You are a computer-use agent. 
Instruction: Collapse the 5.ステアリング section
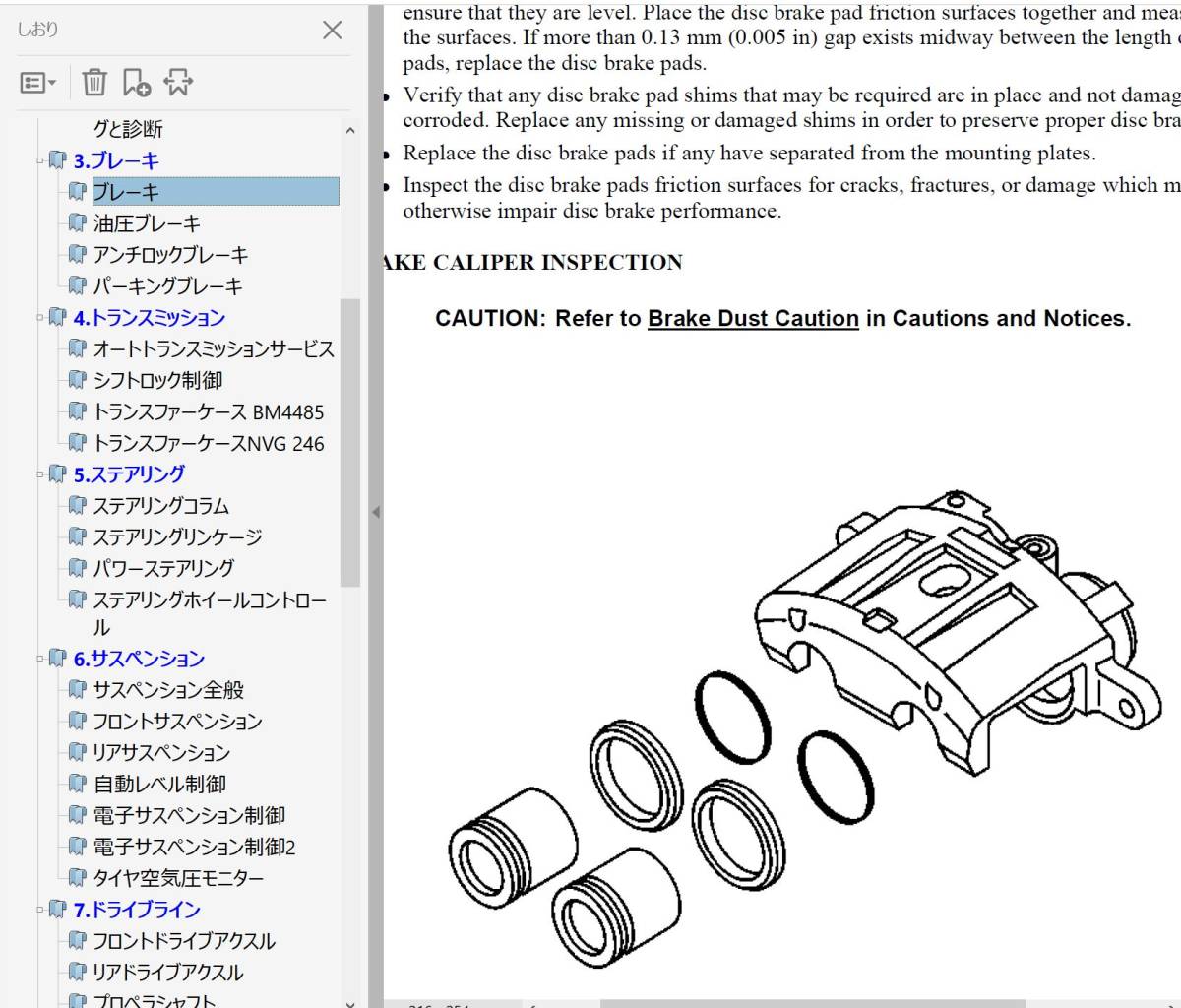(40, 473)
